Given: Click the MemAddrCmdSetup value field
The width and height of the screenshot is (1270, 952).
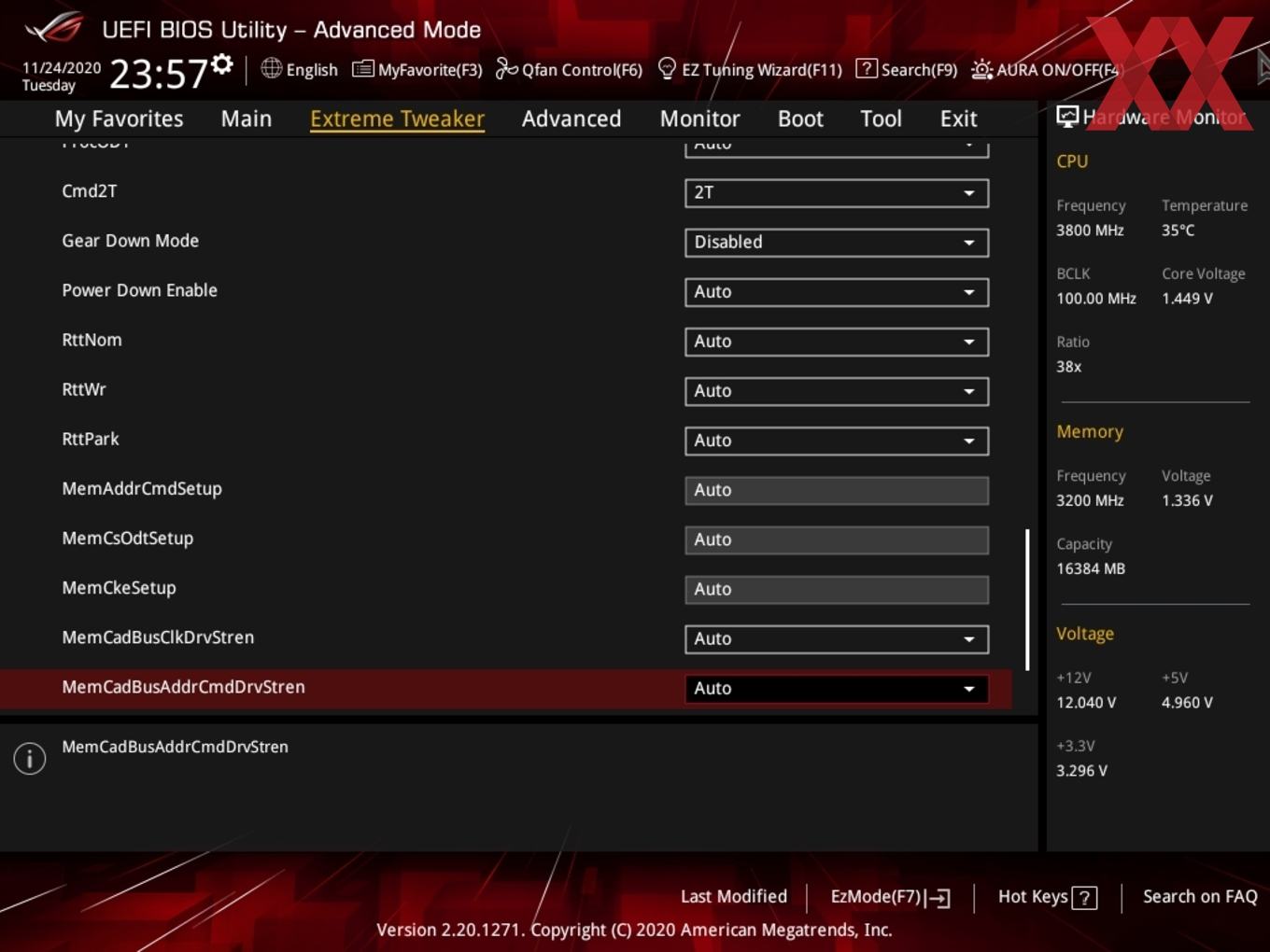Looking at the screenshot, I should click(837, 490).
